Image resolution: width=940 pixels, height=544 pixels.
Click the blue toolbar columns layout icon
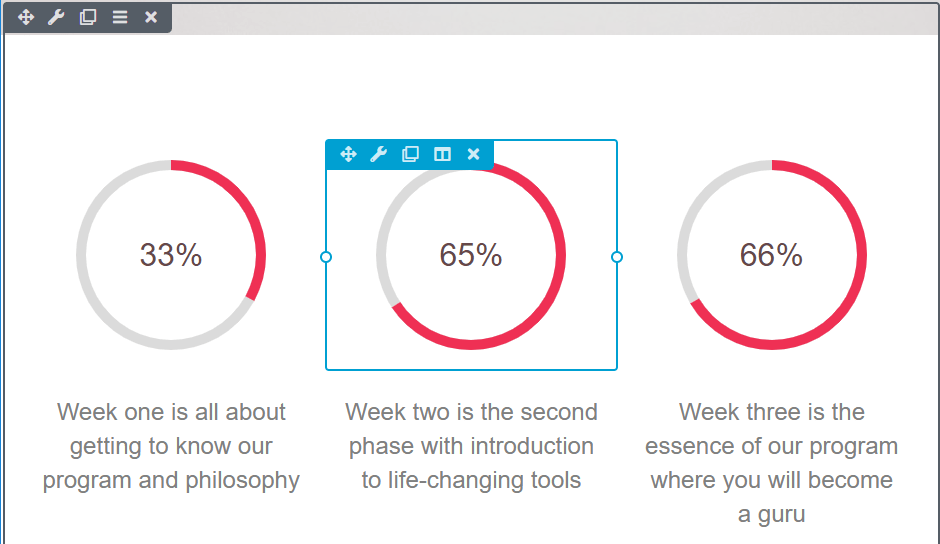[x=442, y=154]
